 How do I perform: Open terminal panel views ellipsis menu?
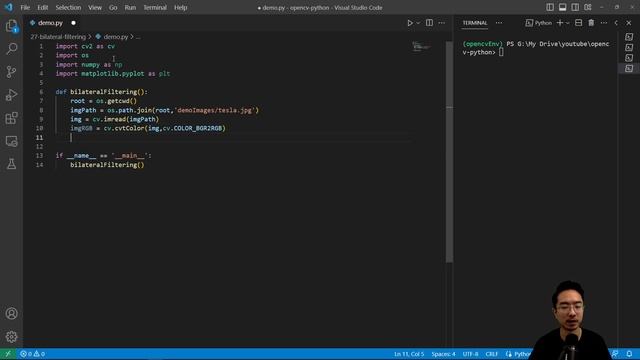click(499, 23)
